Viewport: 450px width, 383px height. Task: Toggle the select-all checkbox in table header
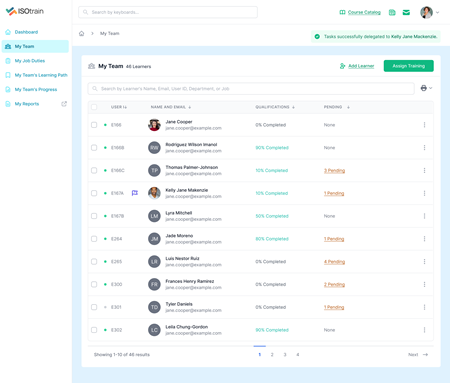click(94, 107)
